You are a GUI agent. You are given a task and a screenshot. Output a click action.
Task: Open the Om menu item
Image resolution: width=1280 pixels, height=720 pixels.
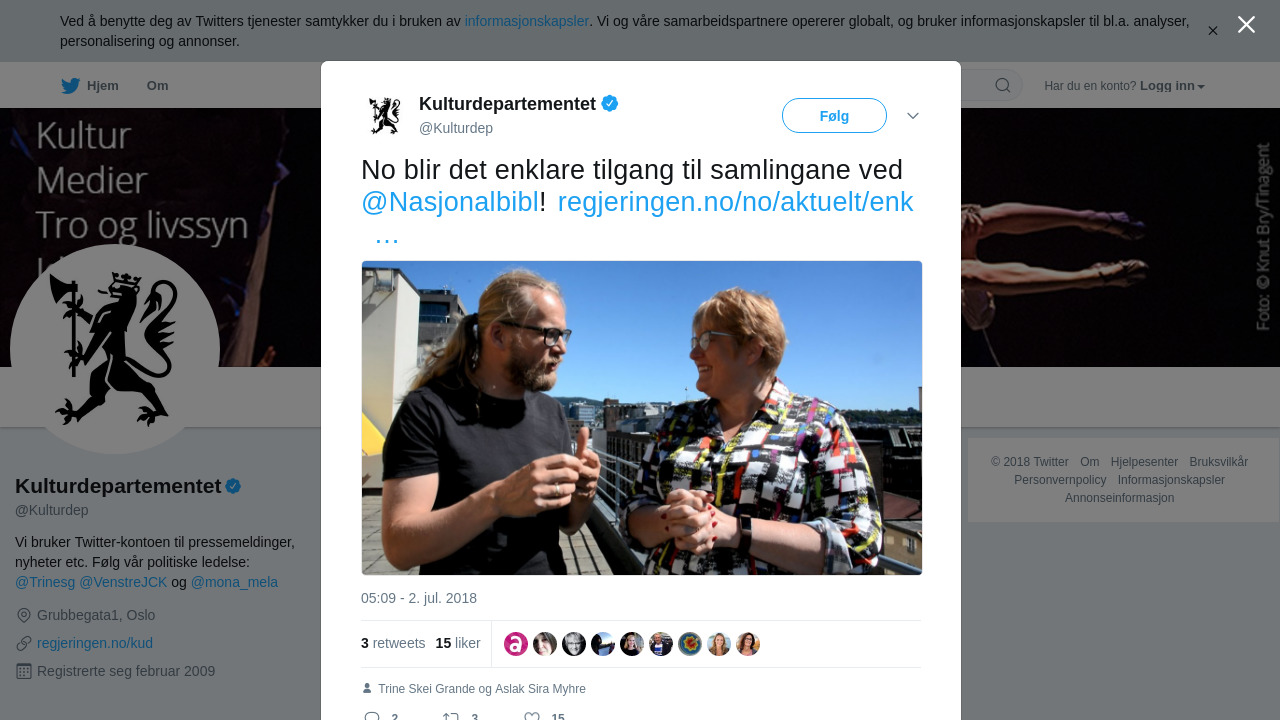(158, 86)
